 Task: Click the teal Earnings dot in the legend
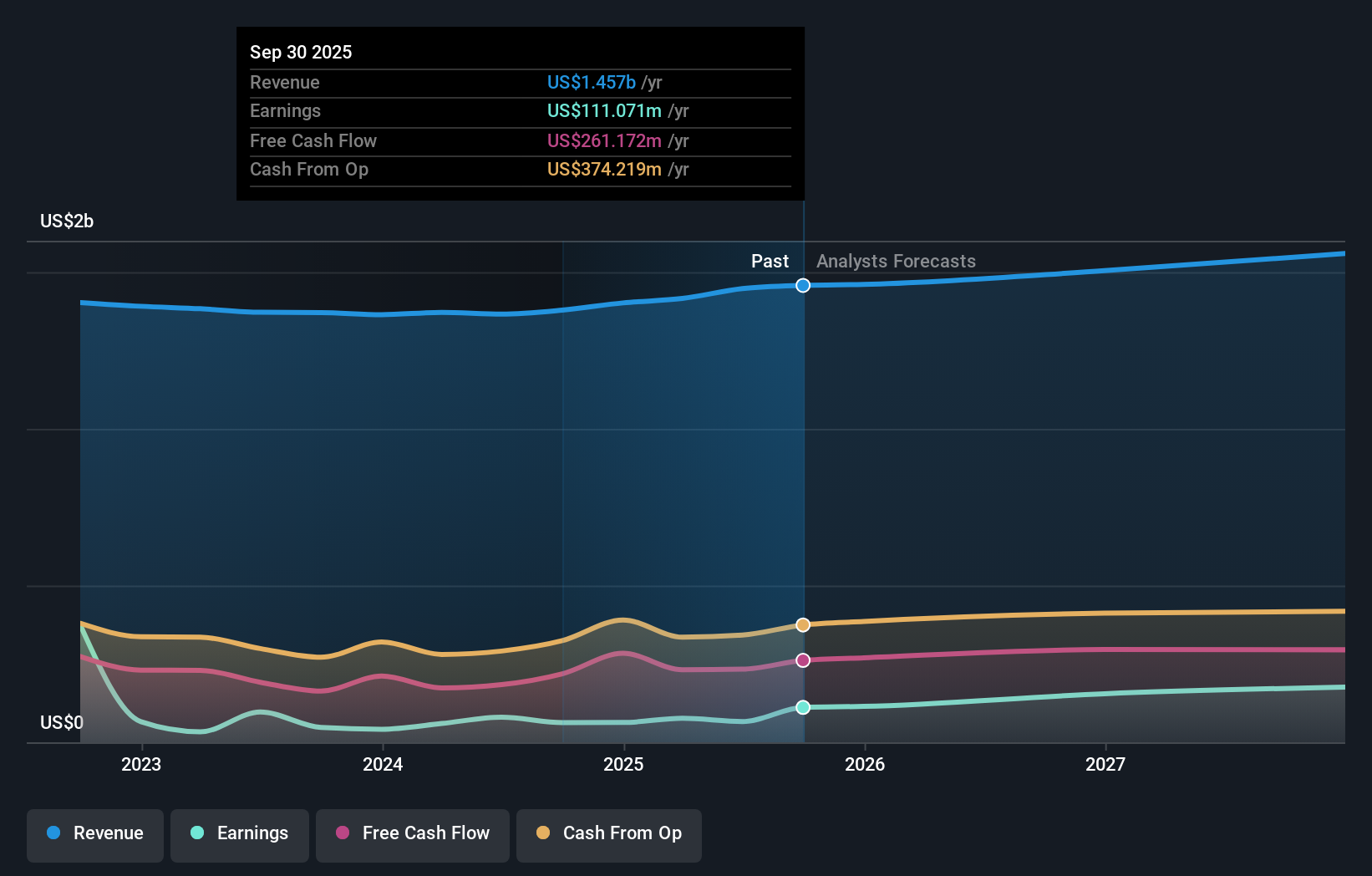coord(196,833)
